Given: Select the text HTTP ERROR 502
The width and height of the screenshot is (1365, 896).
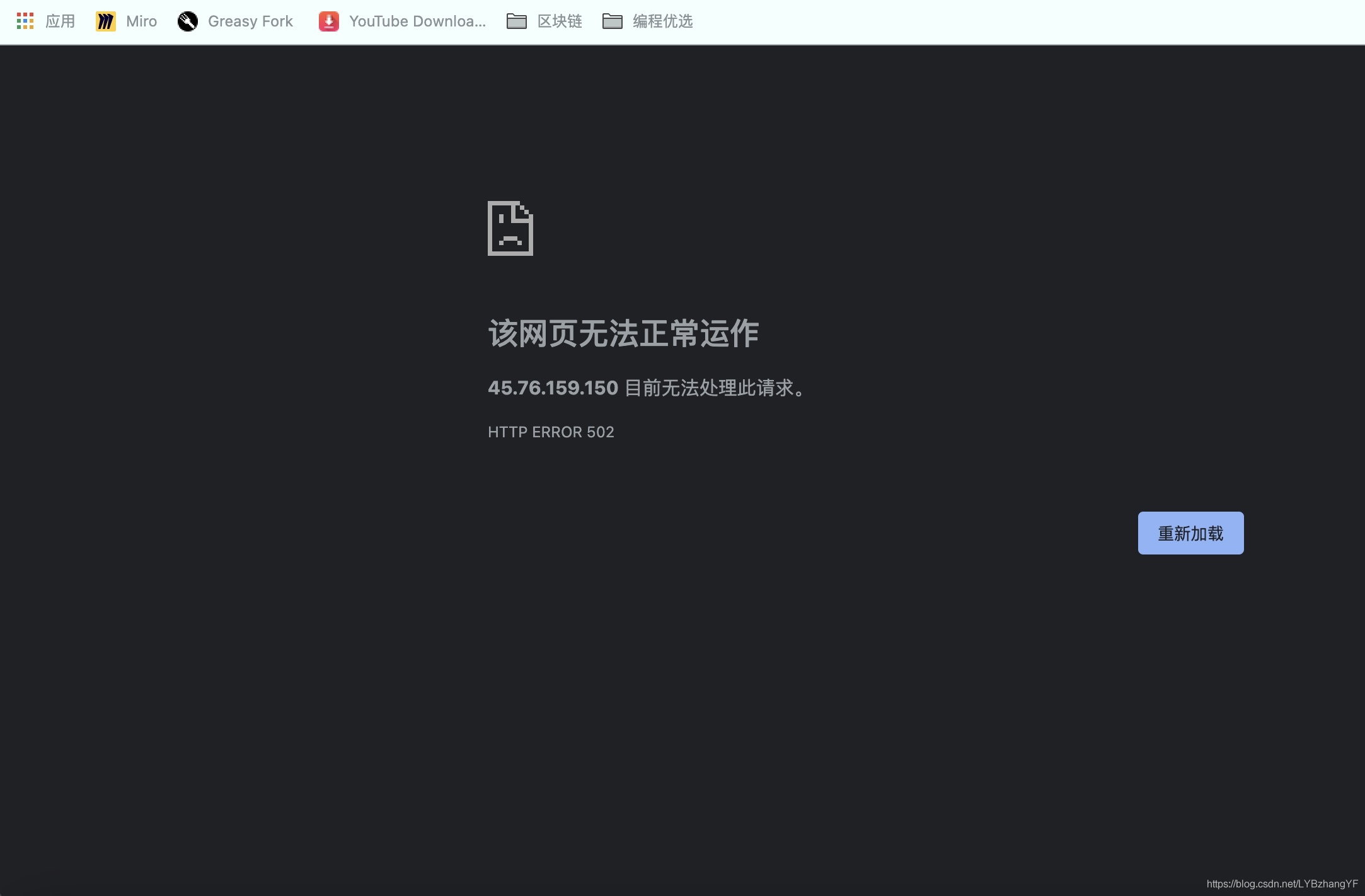Looking at the screenshot, I should click(551, 432).
